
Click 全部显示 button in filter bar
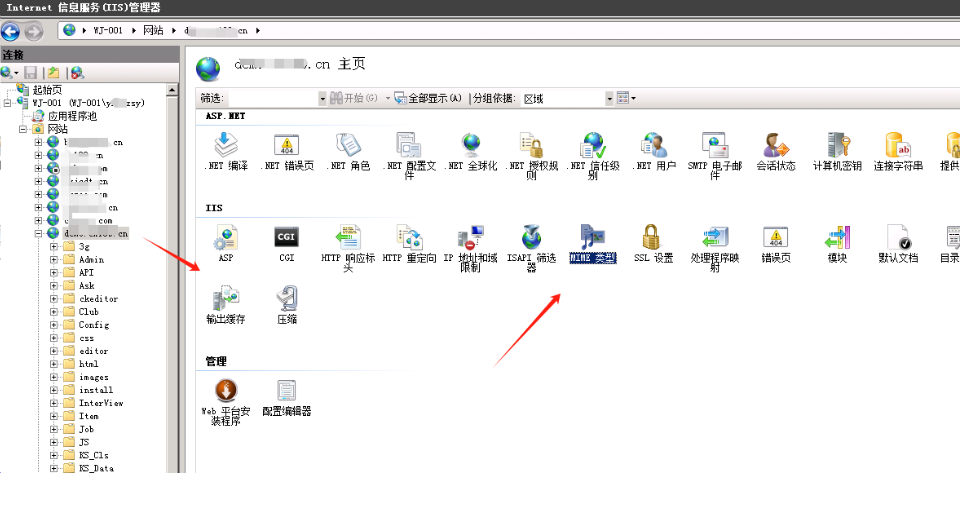[428, 98]
